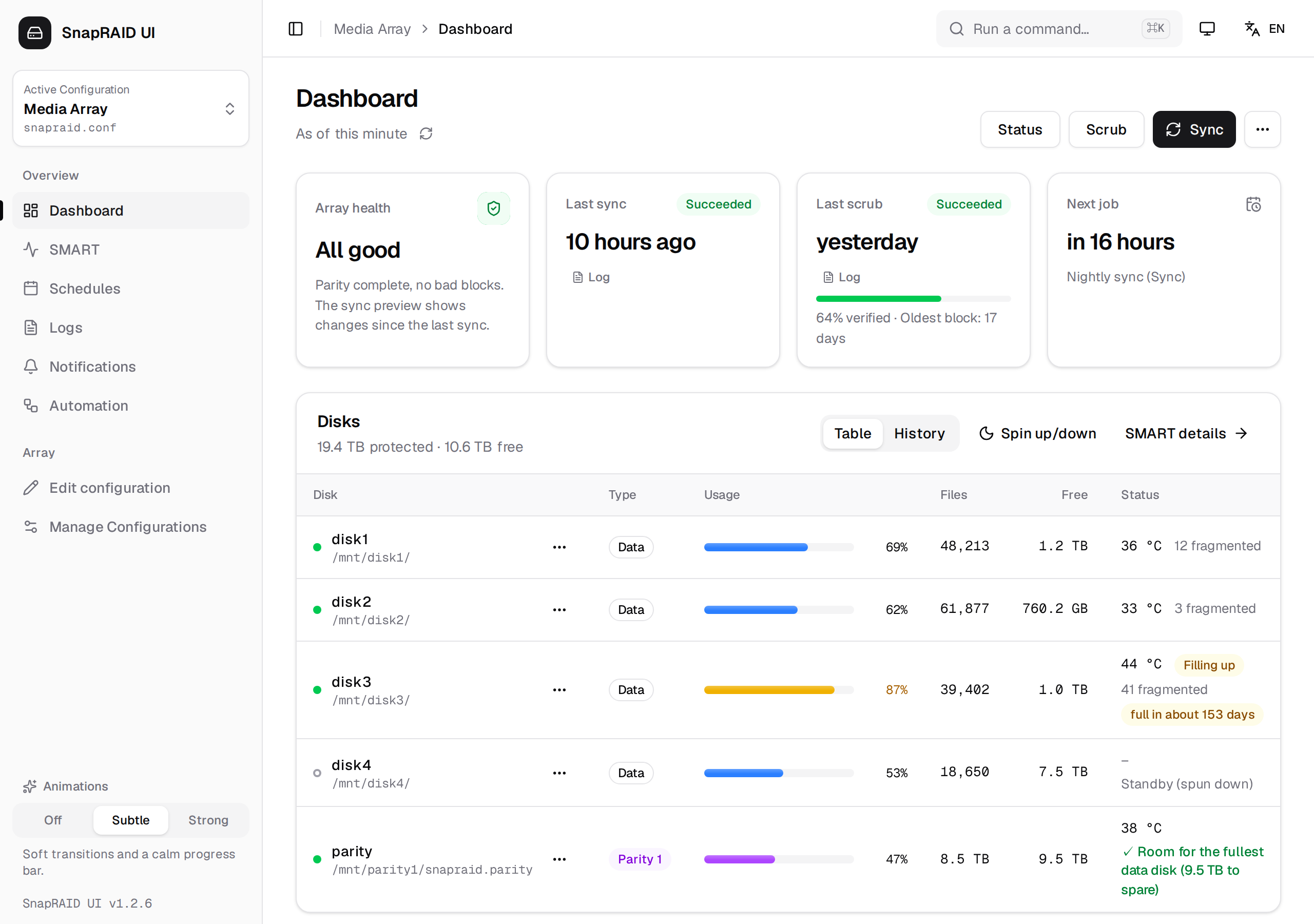Viewport: 1314px width, 924px height.
Task: Click the Media Array breadcrumb
Action: pos(372,29)
